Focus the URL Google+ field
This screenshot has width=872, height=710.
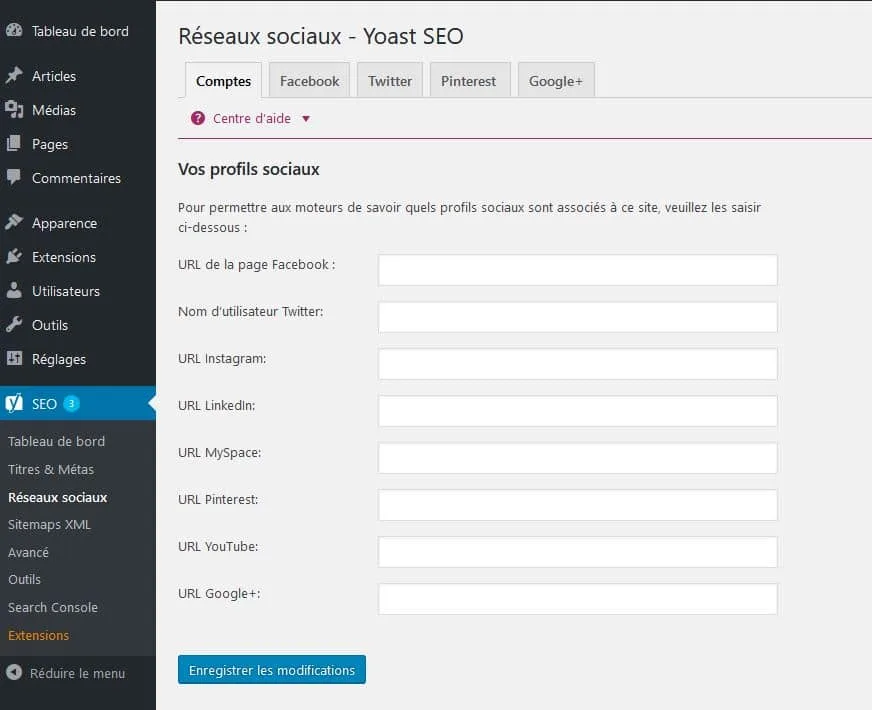coord(578,599)
